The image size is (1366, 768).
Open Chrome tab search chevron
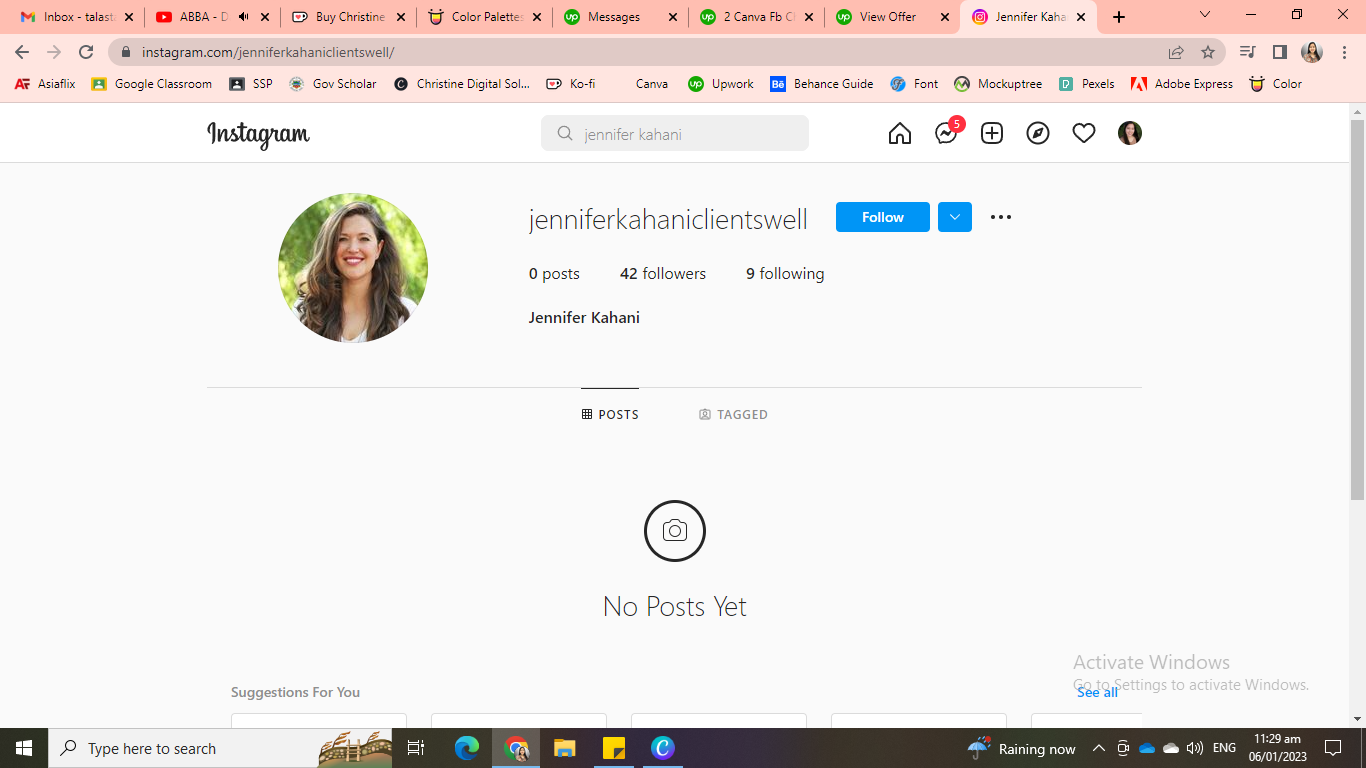[1205, 16]
